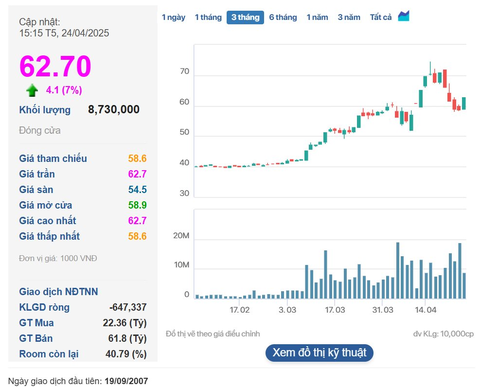480x387 pixels.
Task: Select the 1 tháng time range
Action: pos(208,17)
